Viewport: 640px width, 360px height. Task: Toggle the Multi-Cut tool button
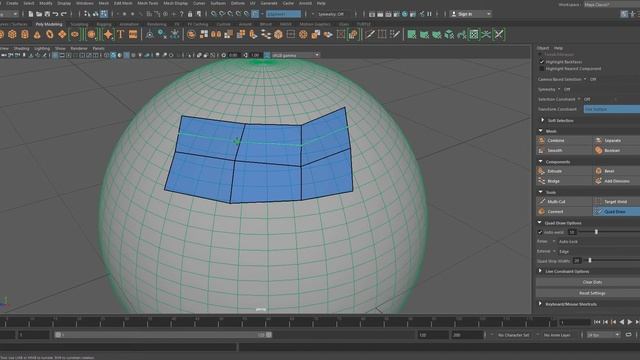[x=564, y=202]
